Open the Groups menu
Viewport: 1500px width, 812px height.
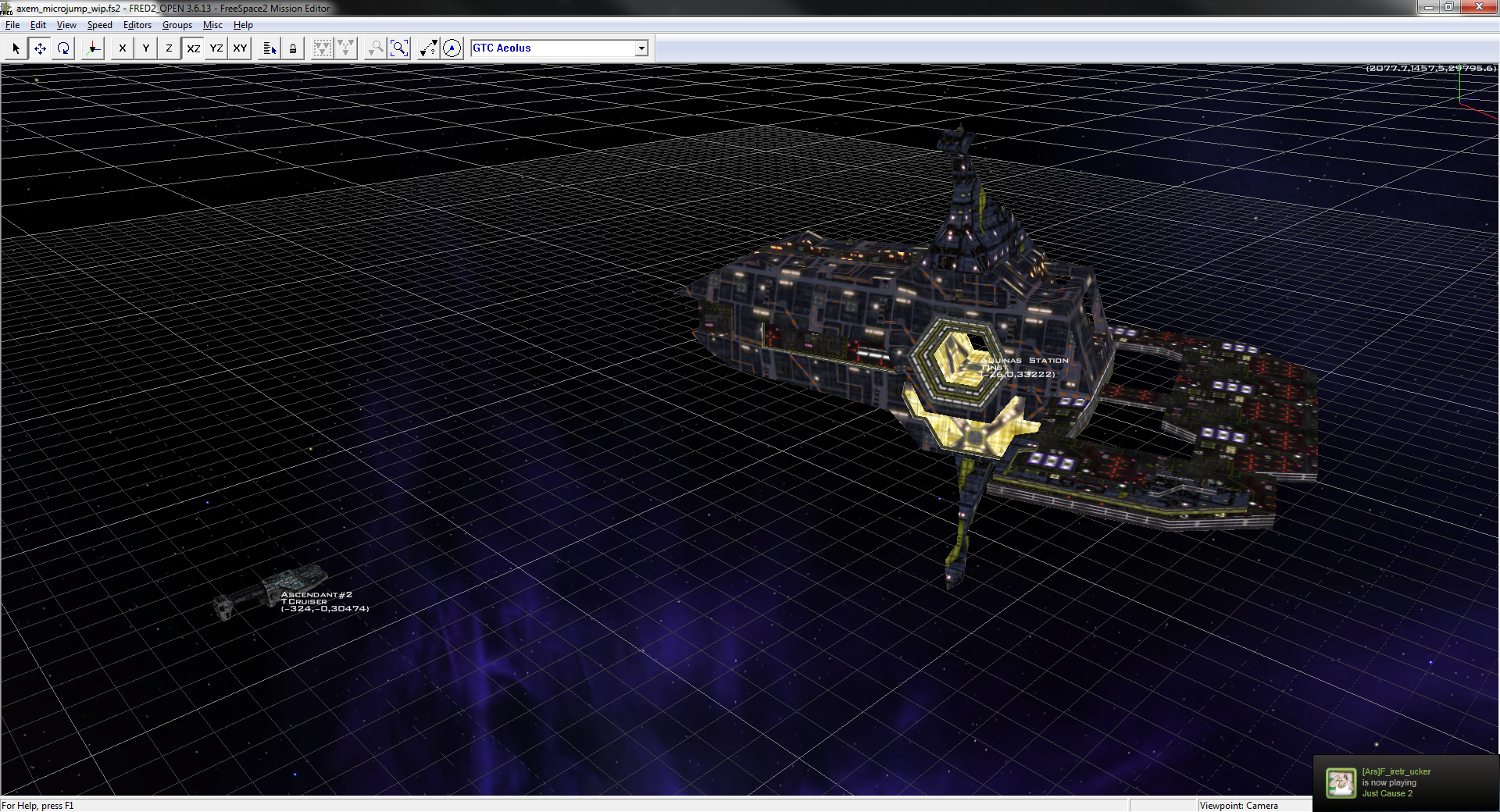177,25
